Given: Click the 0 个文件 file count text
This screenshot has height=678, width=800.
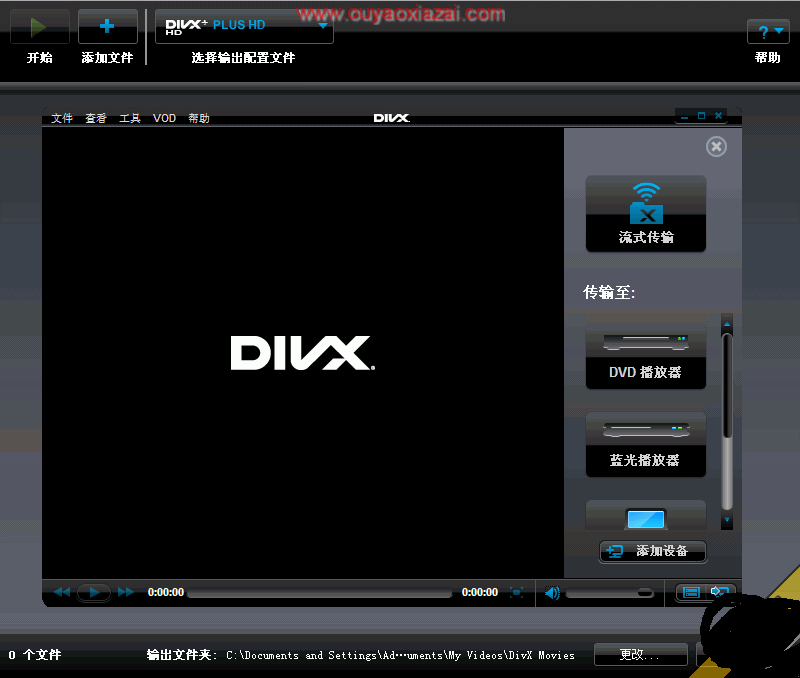Looking at the screenshot, I should pyautogui.click(x=35, y=655).
